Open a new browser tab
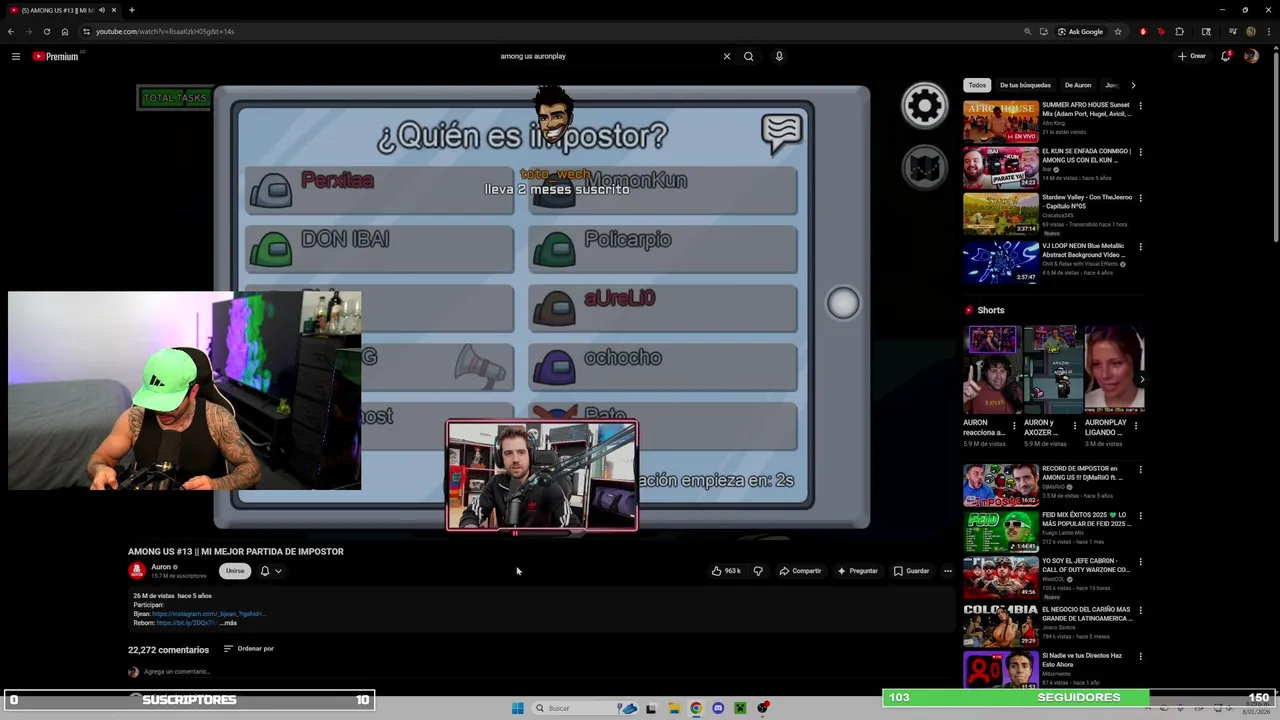This screenshot has height=720, width=1280. [131, 10]
